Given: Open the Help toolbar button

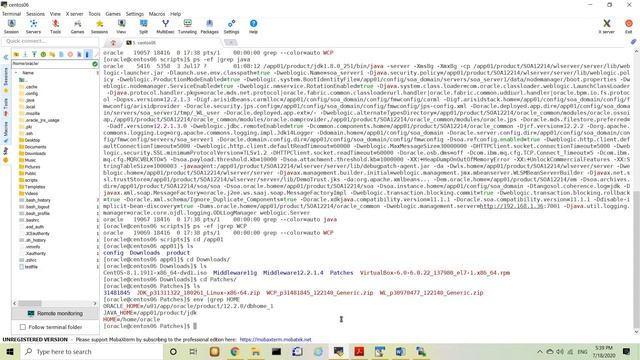Looking at the screenshot, I should (x=253, y=27).
